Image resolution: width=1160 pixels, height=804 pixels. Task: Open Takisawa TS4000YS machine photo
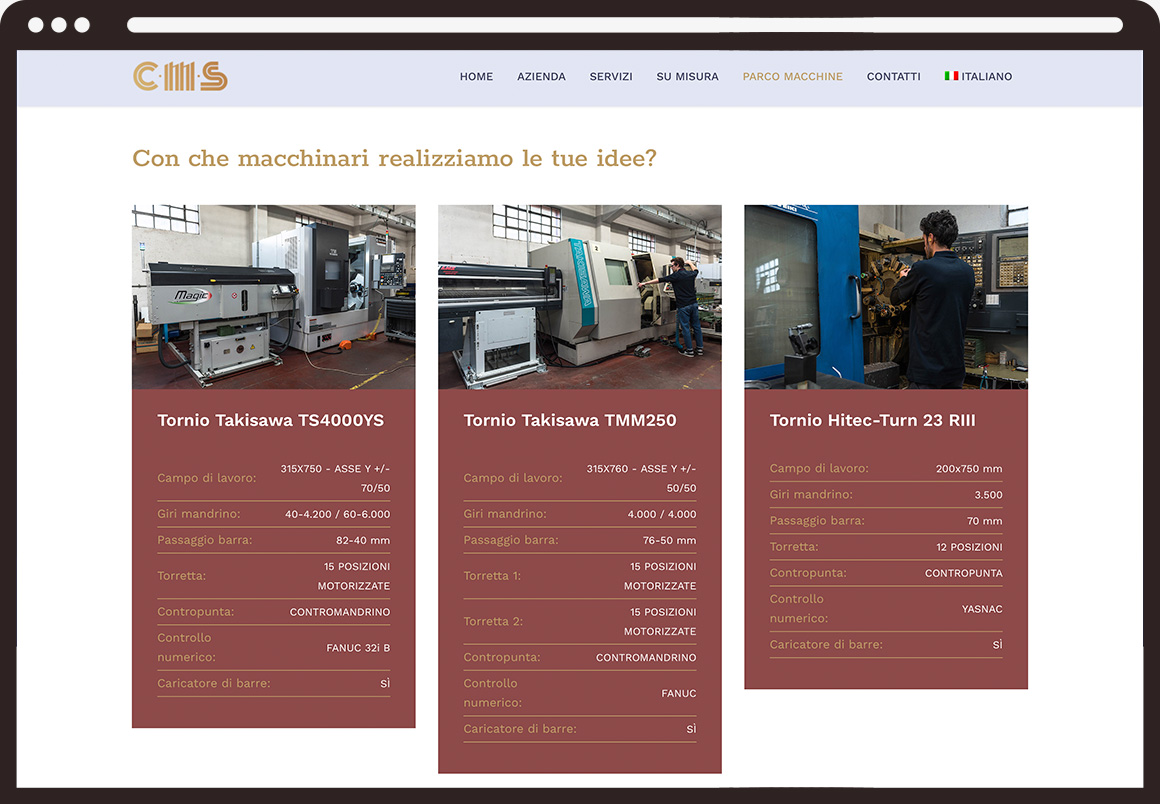coord(274,297)
